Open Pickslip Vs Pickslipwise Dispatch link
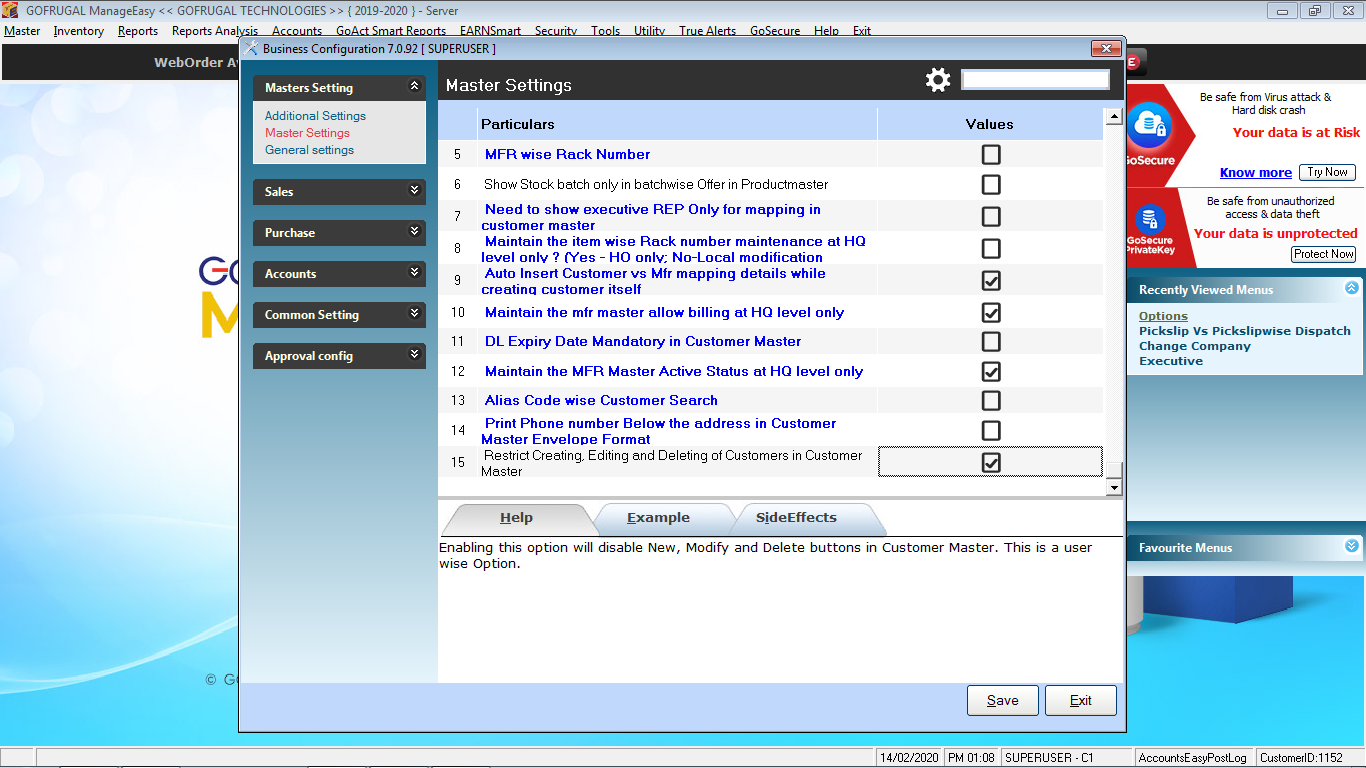1366x768 pixels. [1245, 331]
